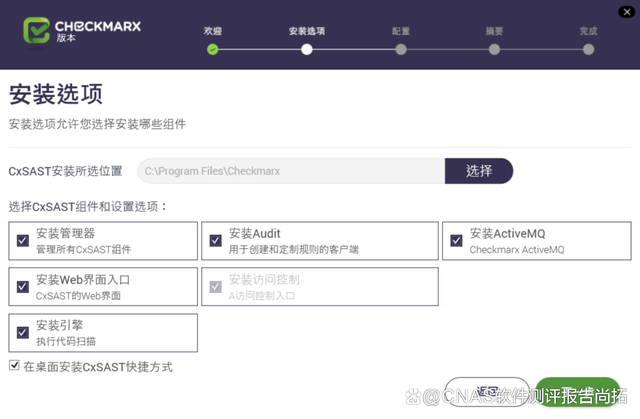Uncheck the 安装引擎 checkbox
This screenshot has height=419, width=640.
pyautogui.click(x=23, y=333)
